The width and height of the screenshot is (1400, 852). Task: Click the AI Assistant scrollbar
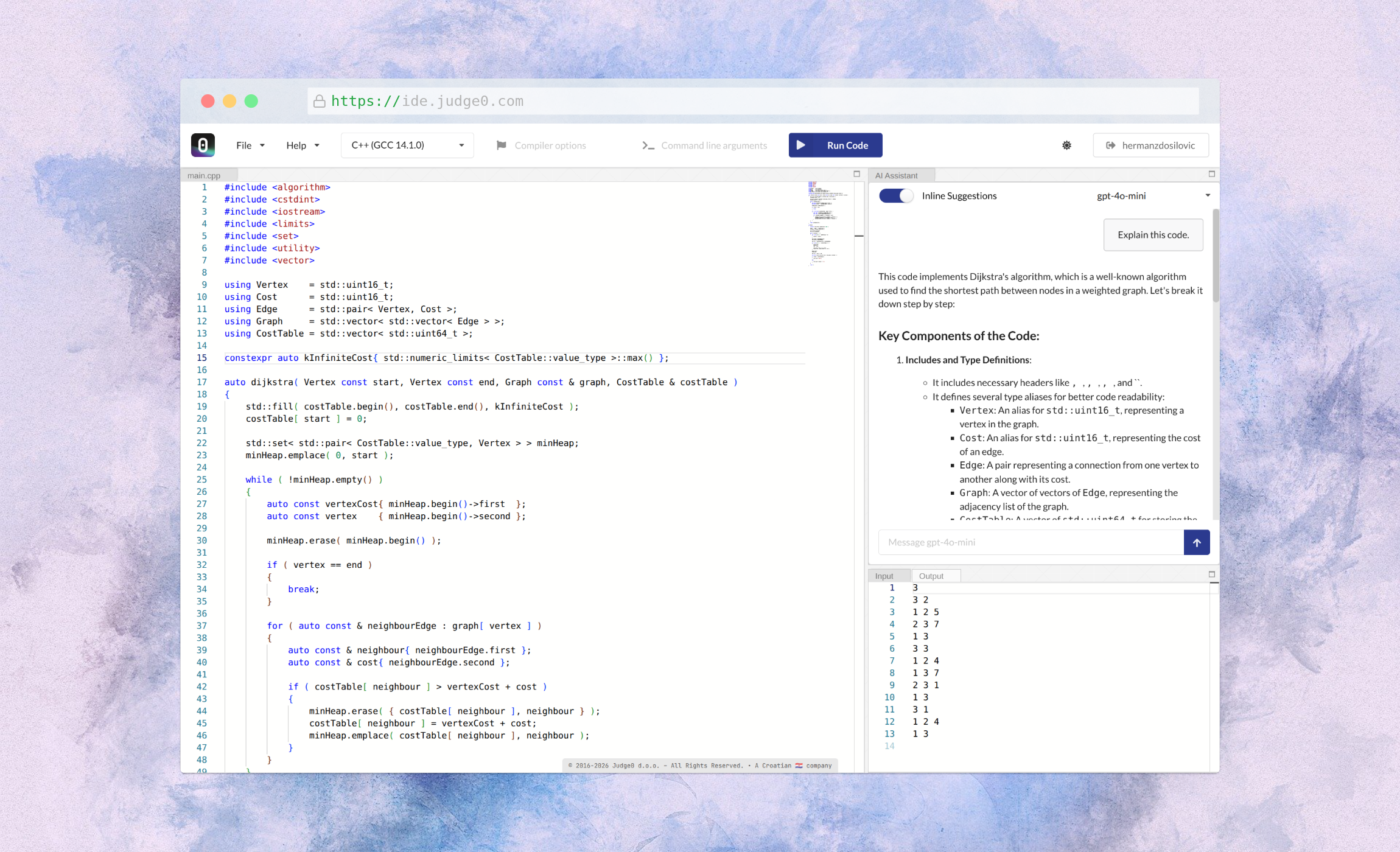(x=1215, y=256)
